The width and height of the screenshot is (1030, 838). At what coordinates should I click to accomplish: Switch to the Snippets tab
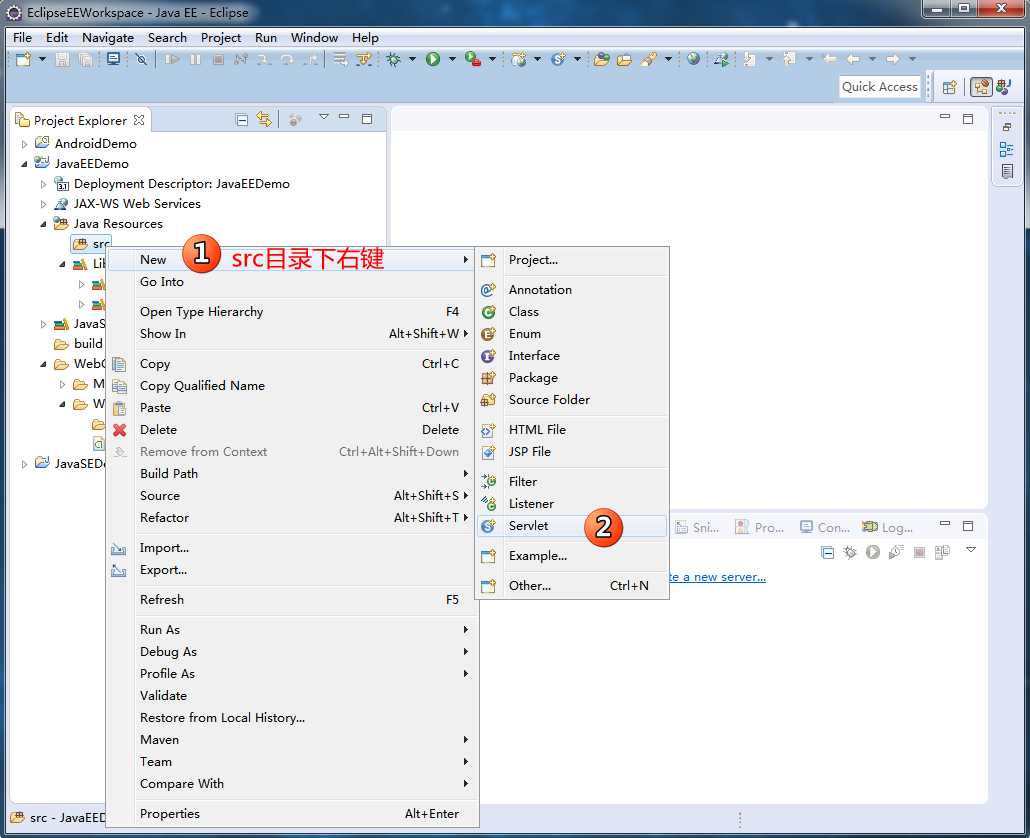[x=697, y=527]
